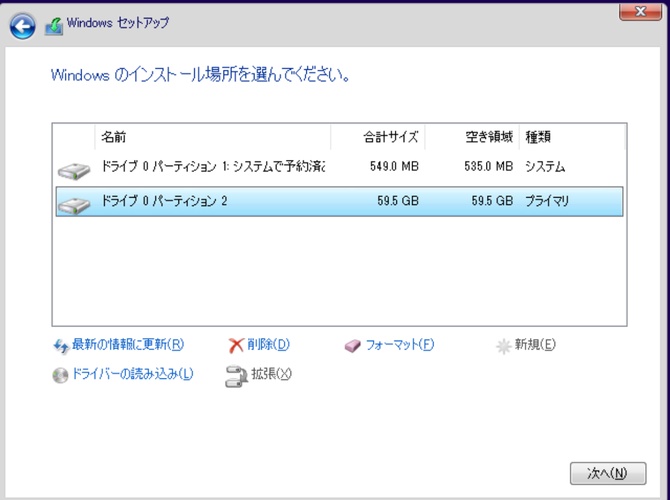Click the 削除(D) link text
Viewport: 670px width, 500px height.
point(269,346)
